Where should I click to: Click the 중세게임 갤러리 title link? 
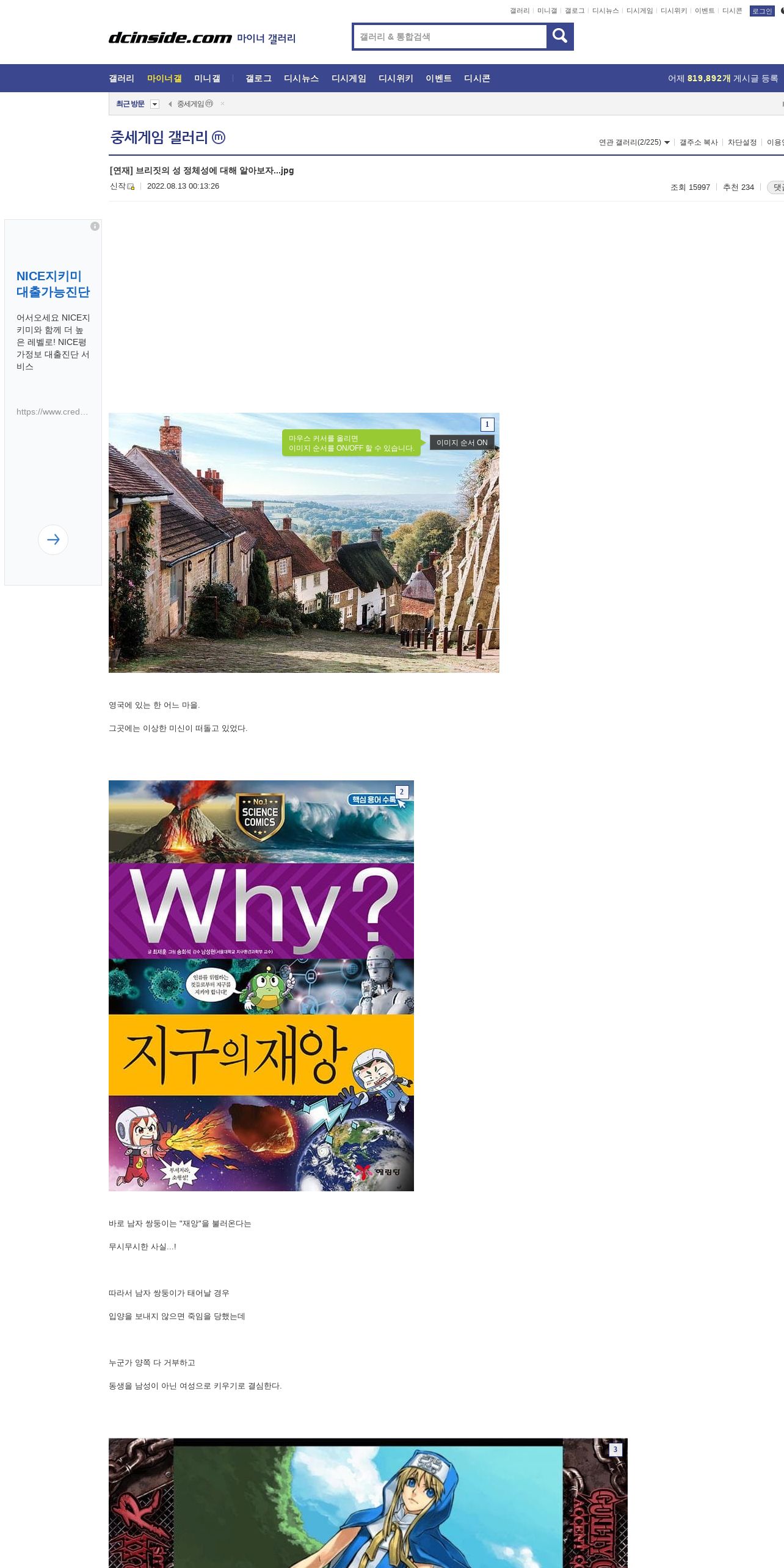tap(159, 137)
